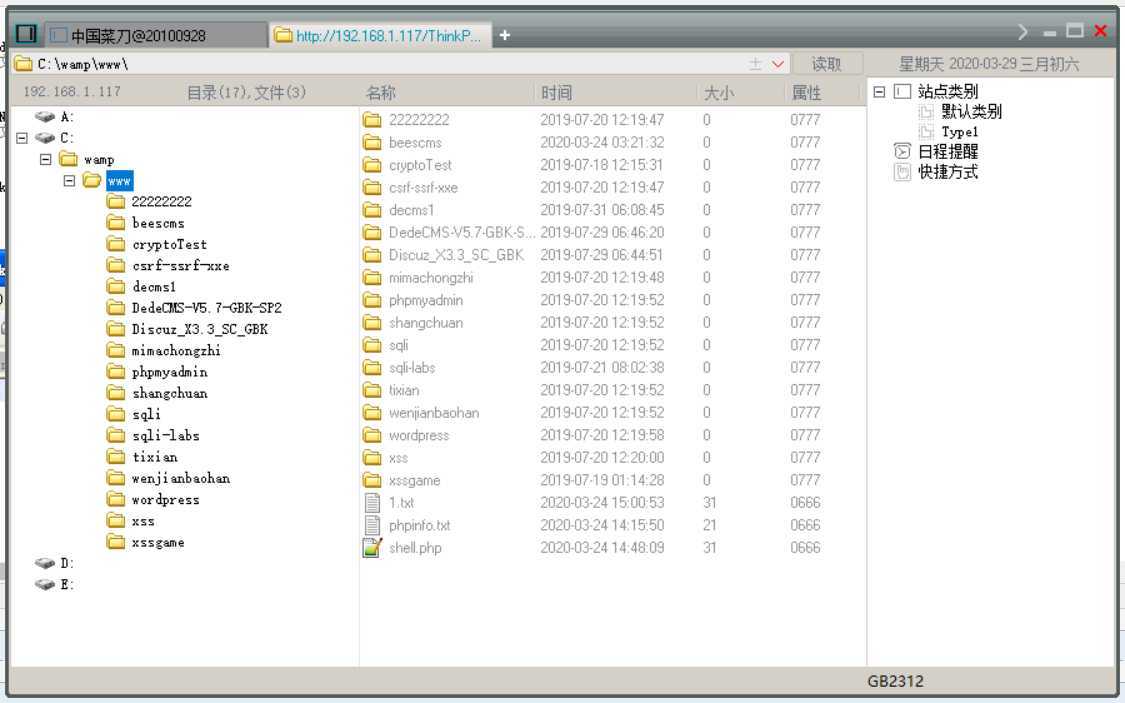Click the 读取 button
Viewport: 1125px width, 703px height.
(x=827, y=65)
